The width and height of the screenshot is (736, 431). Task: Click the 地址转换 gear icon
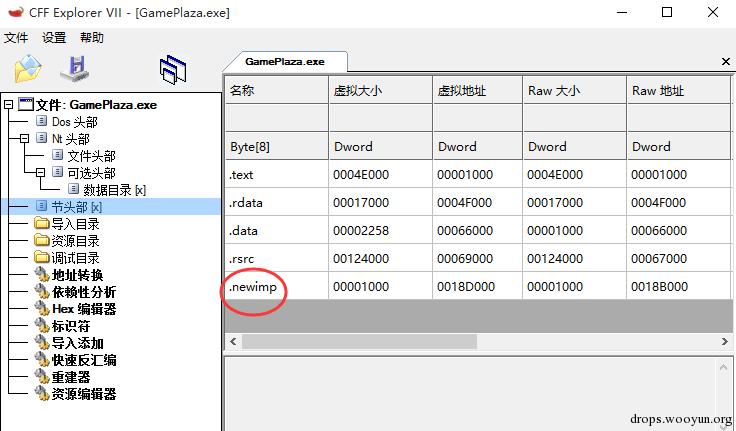coord(42,275)
